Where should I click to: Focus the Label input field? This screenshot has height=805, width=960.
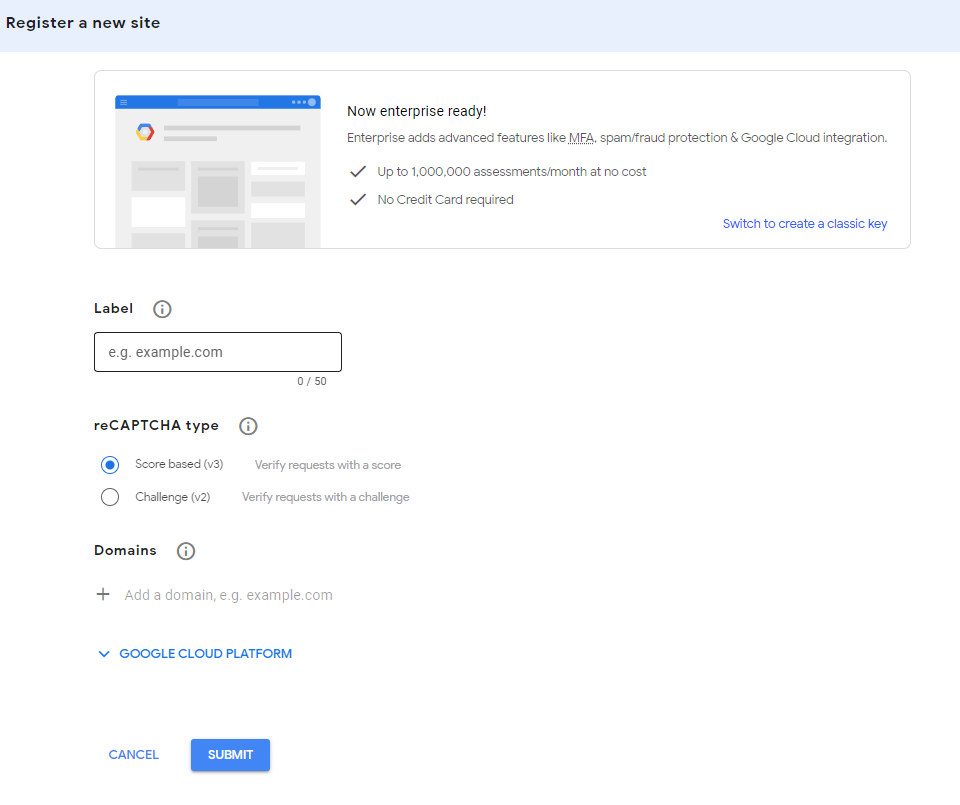(218, 352)
